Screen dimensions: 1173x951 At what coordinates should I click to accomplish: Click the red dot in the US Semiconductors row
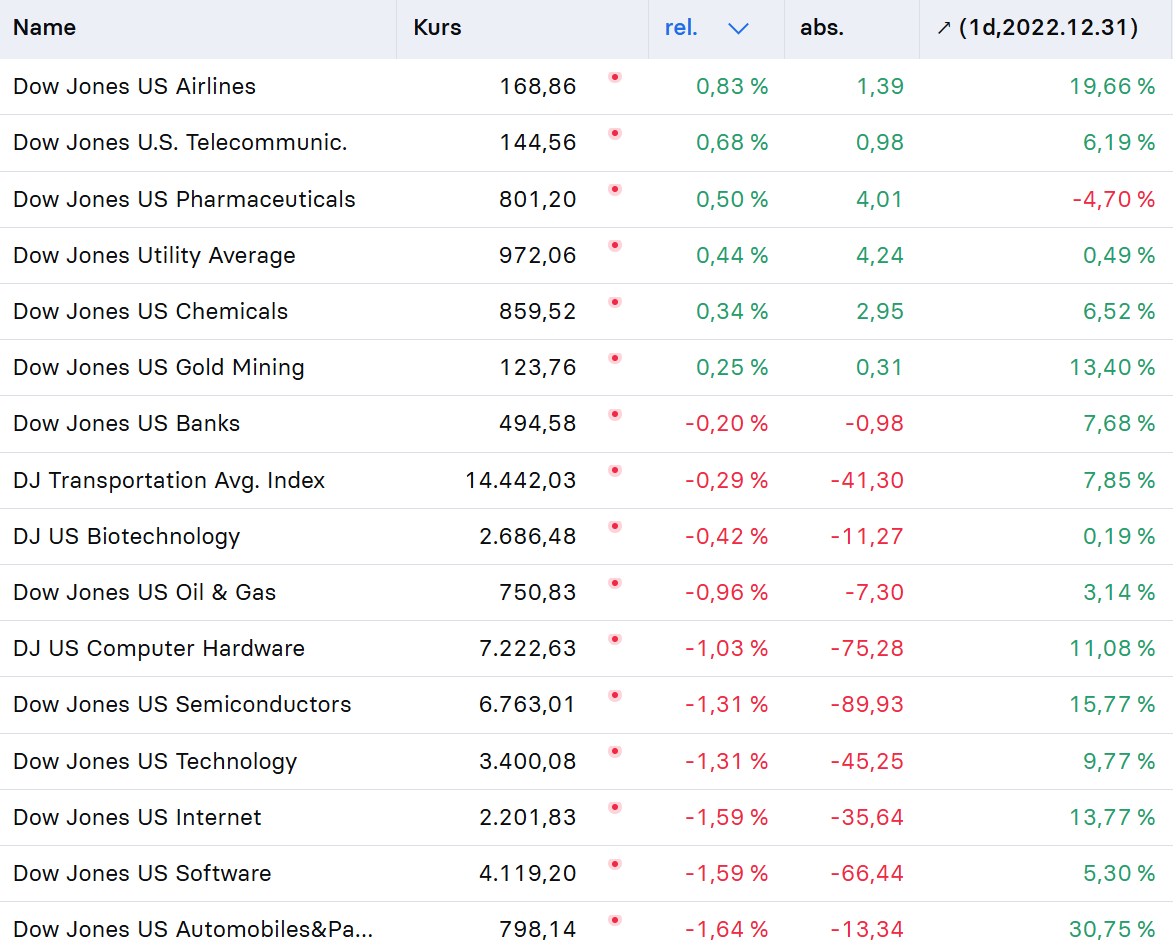tap(615, 696)
